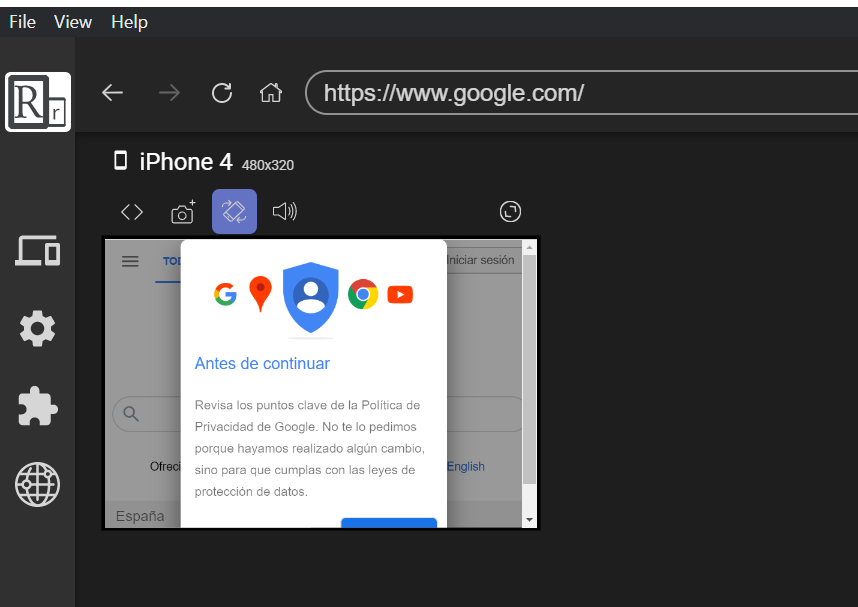Open settings gear in sidebar
Viewport: 858px width, 607px height.
[37, 328]
